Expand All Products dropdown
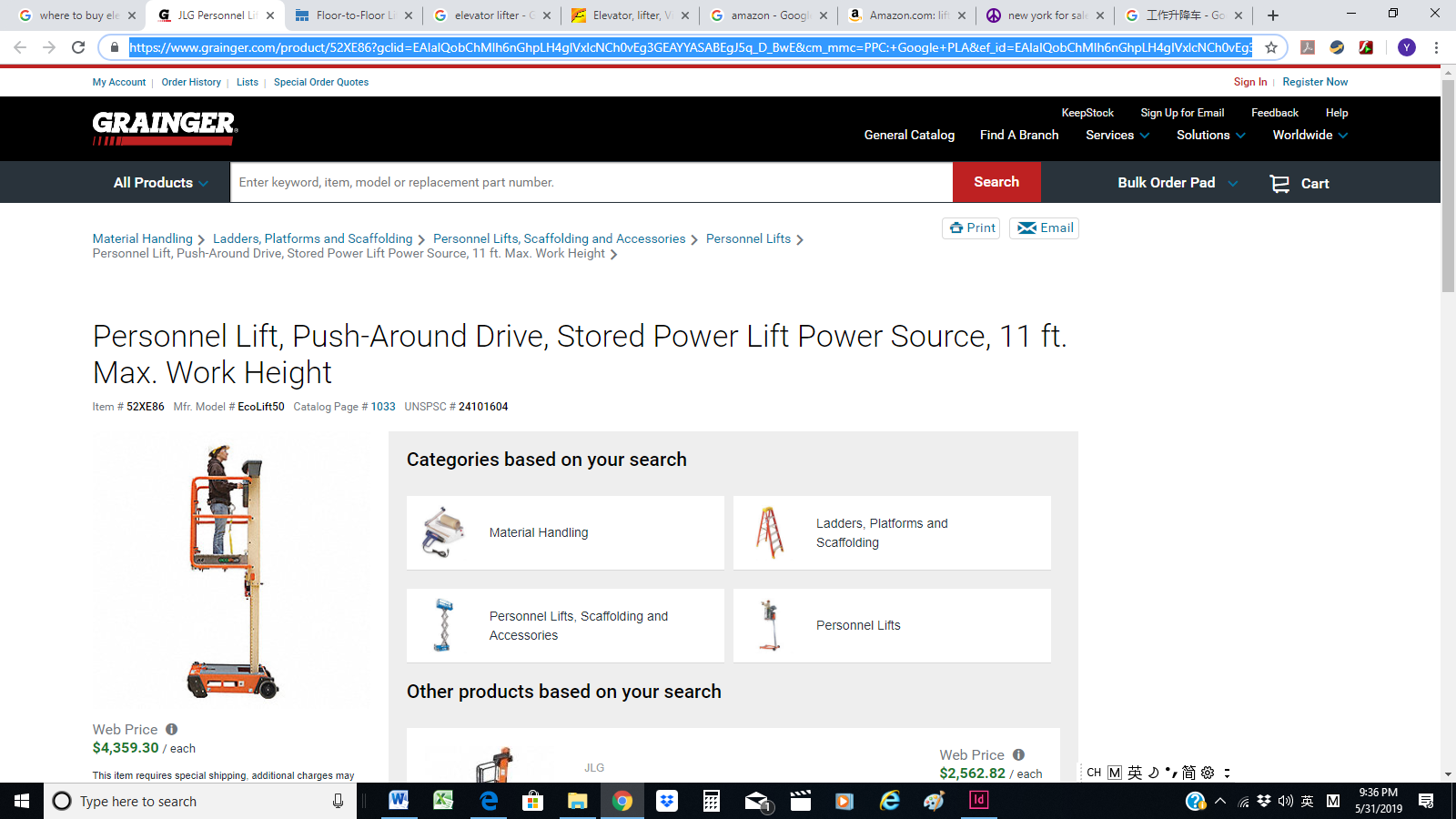1456x819 pixels. 161,183
